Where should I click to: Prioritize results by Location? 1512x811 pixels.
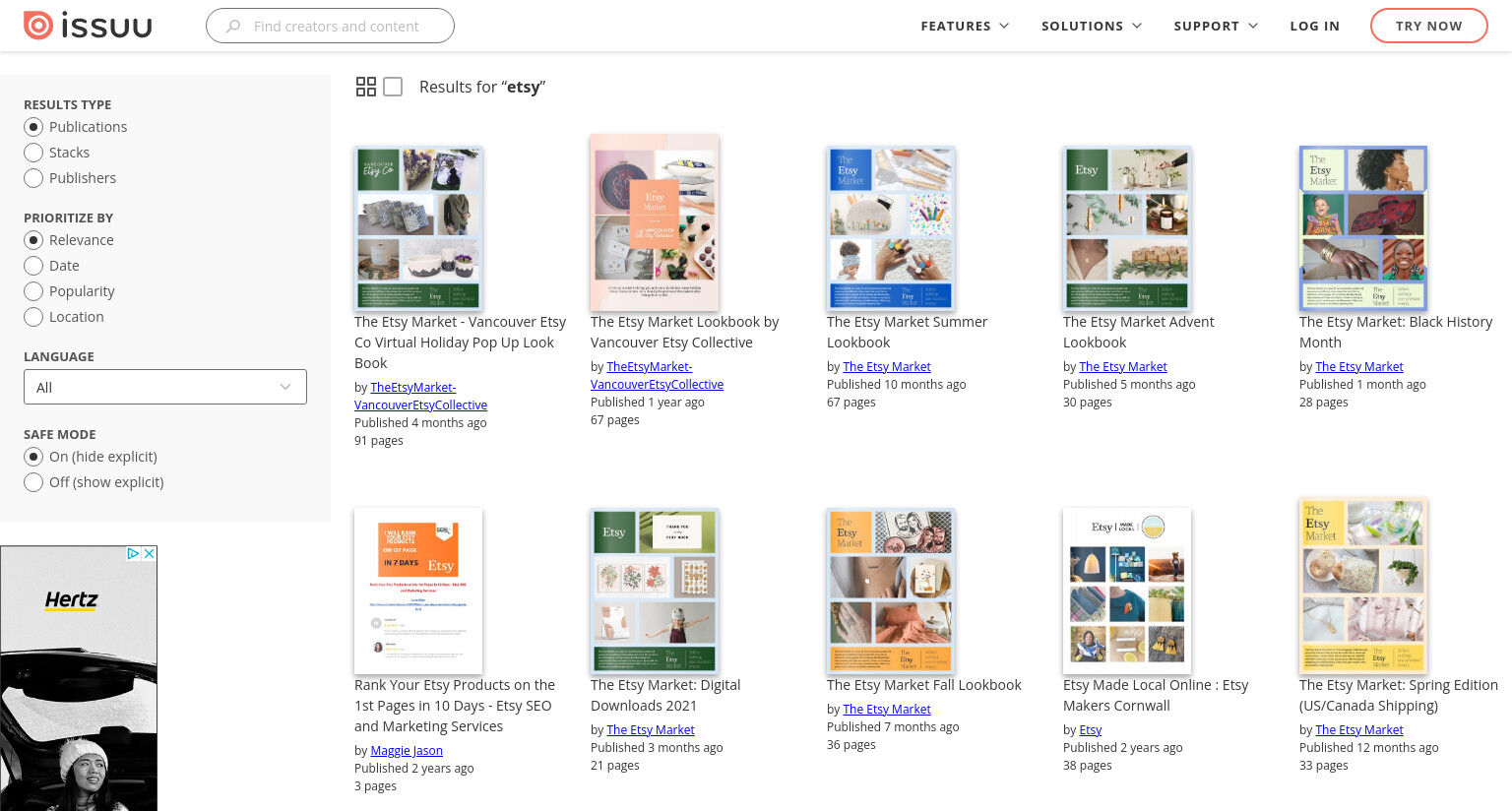click(33, 317)
